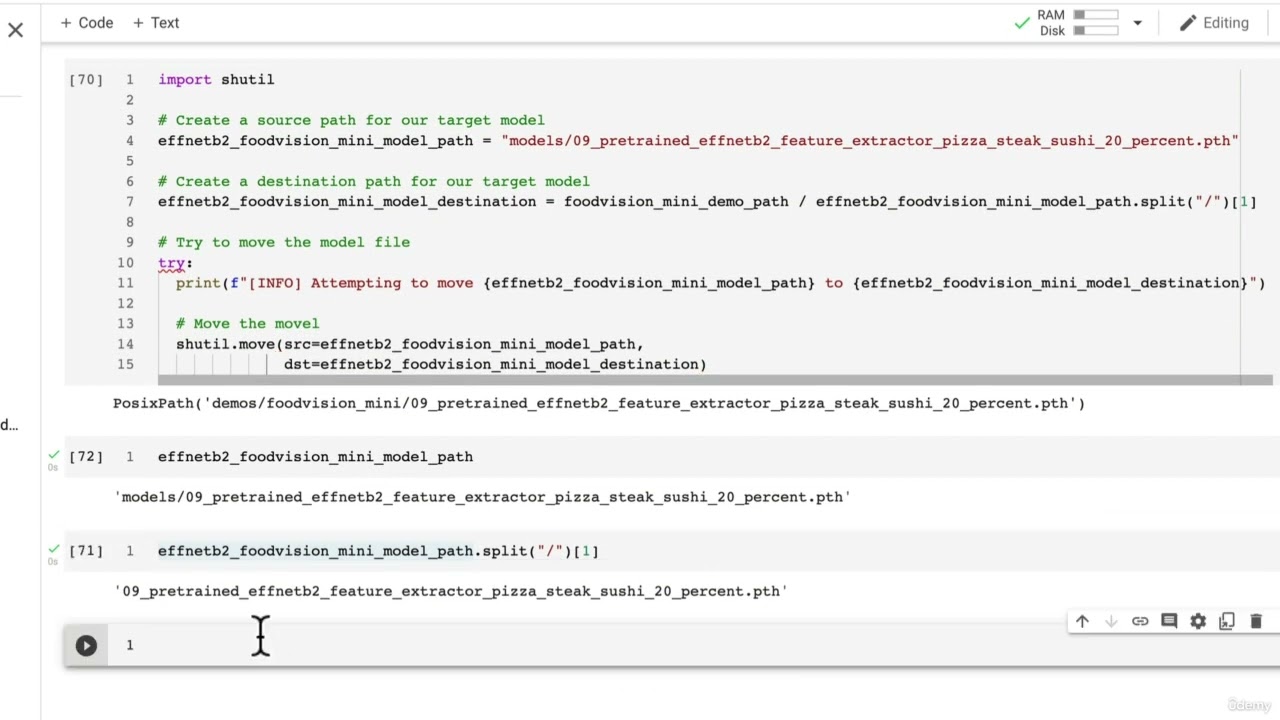Click the PosixPath output text

click(x=599, y=403)
